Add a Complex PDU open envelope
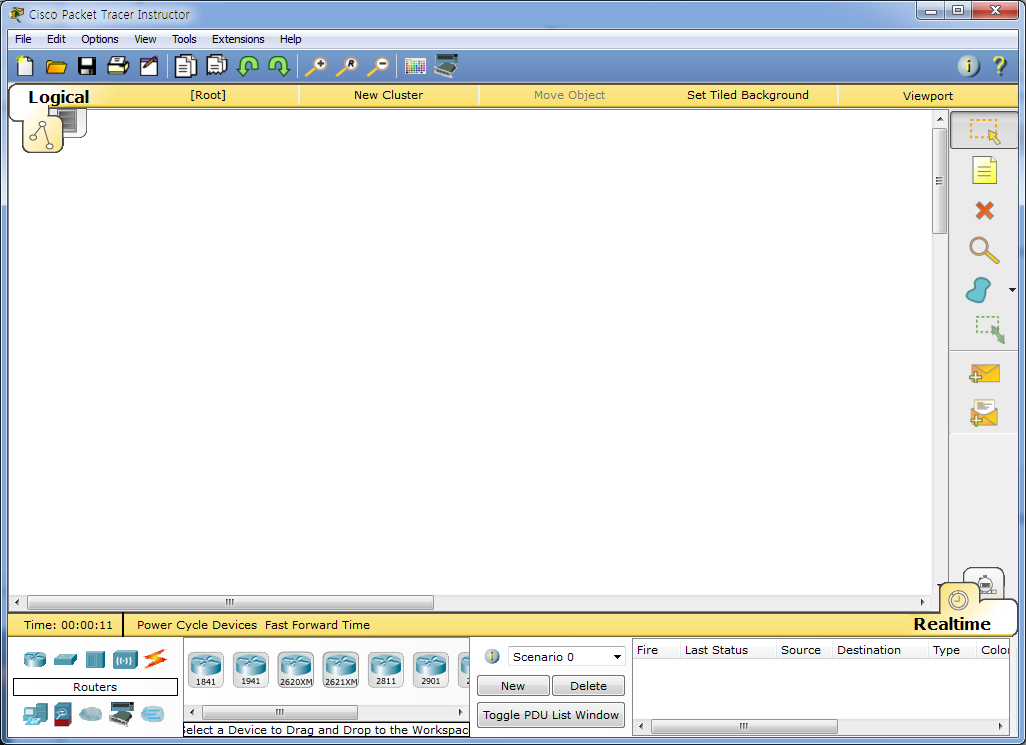This screenshot has width=1026, height=745. (x=984, y=413)
